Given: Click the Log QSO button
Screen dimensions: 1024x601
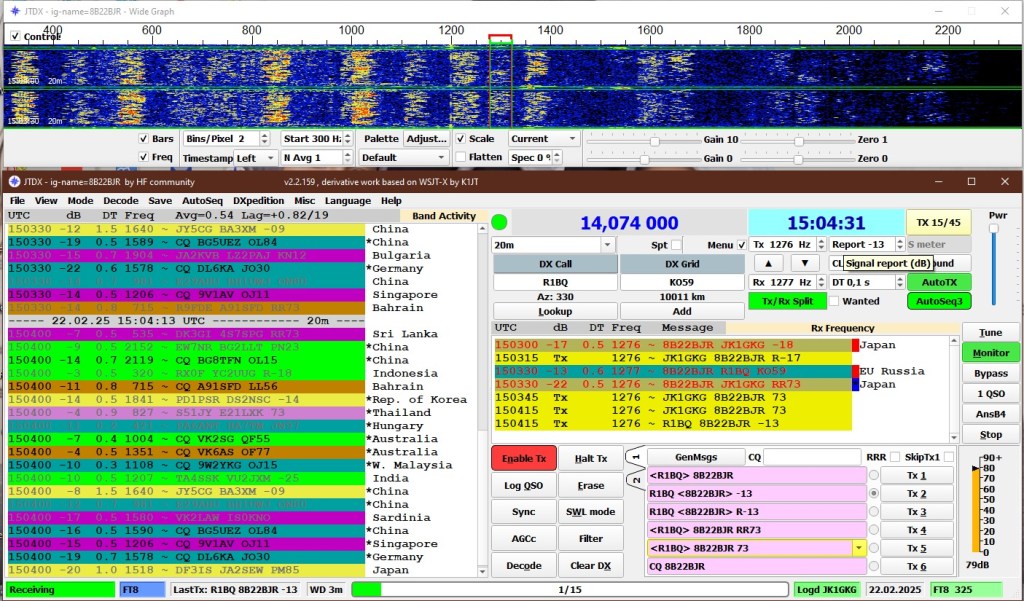Looking at the screenshot, I should pyautogui.click(x=523, y=485).
